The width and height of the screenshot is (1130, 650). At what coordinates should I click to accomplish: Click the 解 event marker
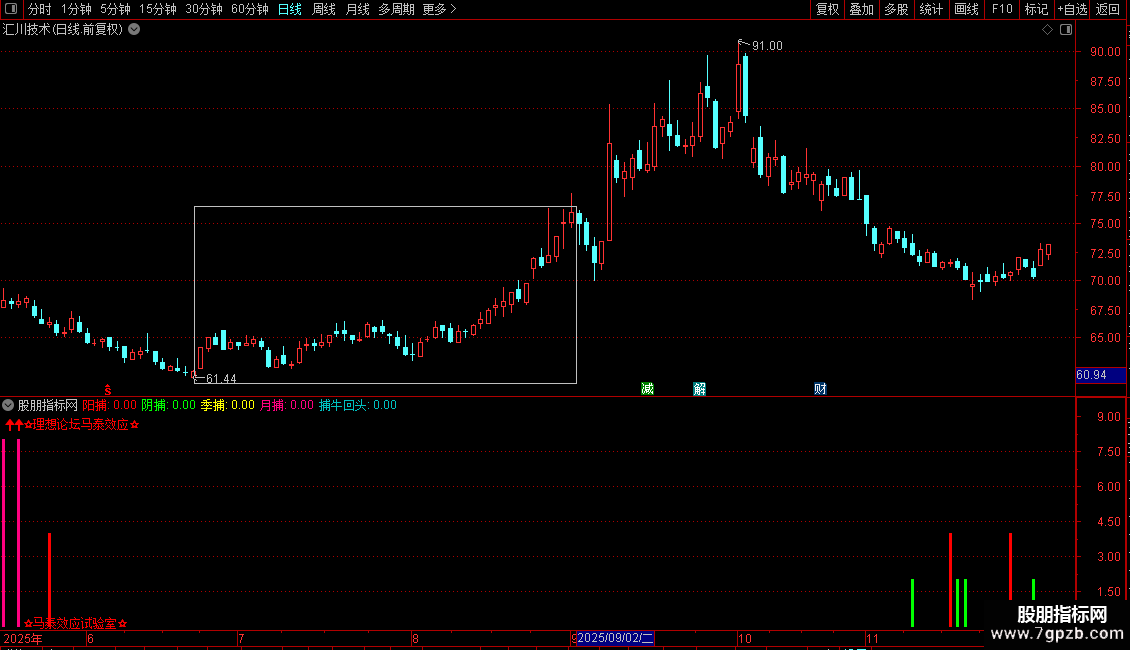(699, 389)
